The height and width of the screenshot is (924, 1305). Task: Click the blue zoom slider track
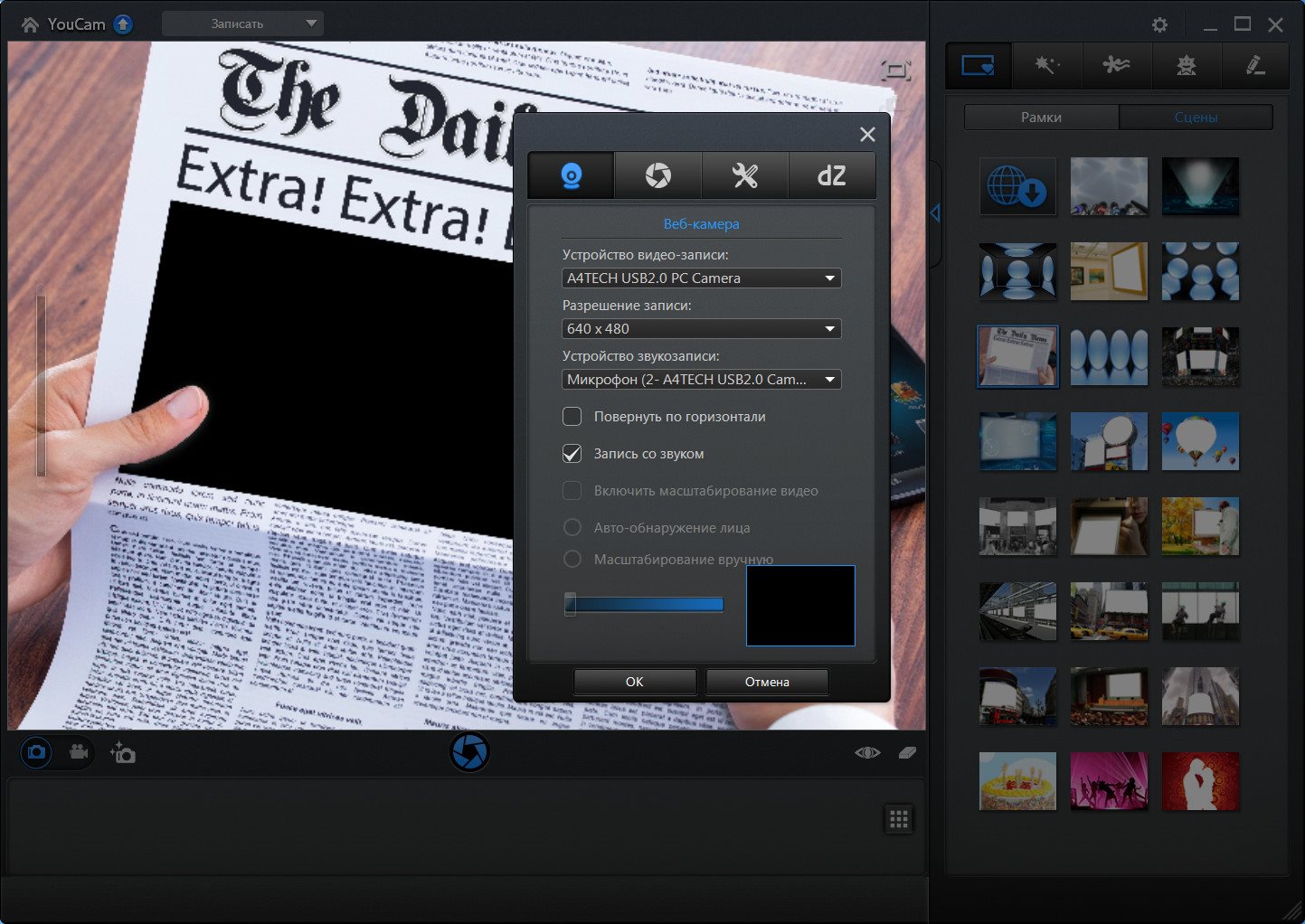[x=647, y=605]
